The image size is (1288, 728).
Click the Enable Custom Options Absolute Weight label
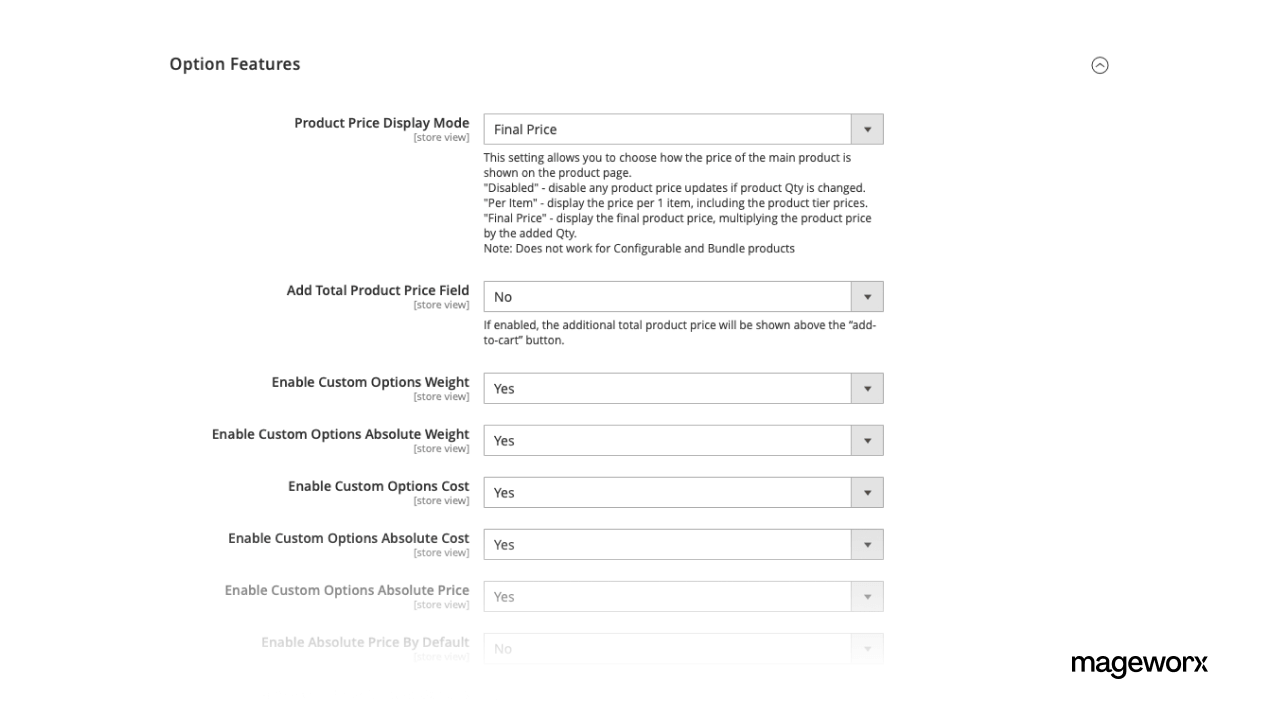click(340, 434)
